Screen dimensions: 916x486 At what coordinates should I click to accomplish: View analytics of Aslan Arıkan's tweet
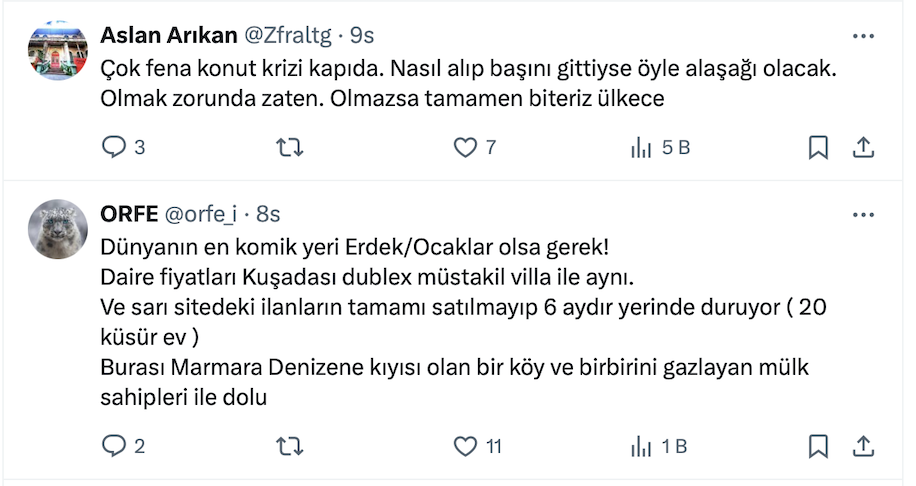[641, 148]
